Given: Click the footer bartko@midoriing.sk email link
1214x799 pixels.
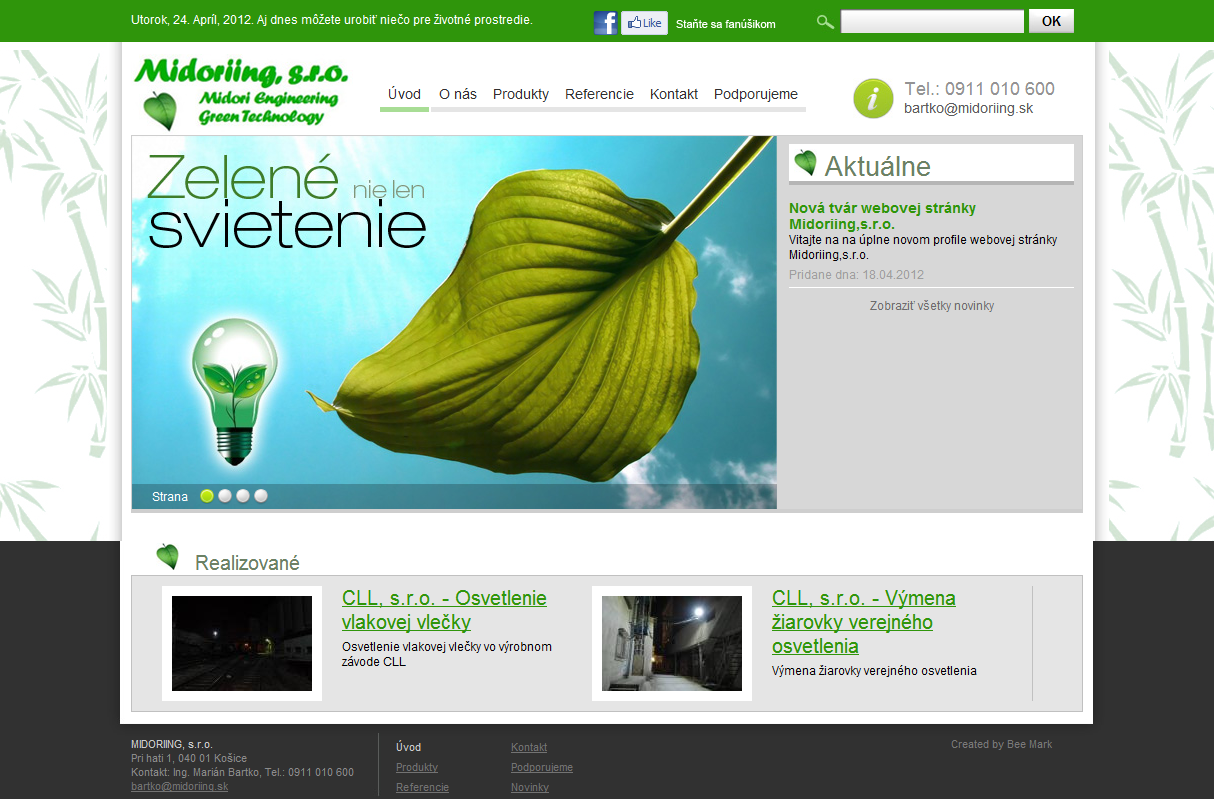Looking at the screenshot, I should (x=180, y=787).
